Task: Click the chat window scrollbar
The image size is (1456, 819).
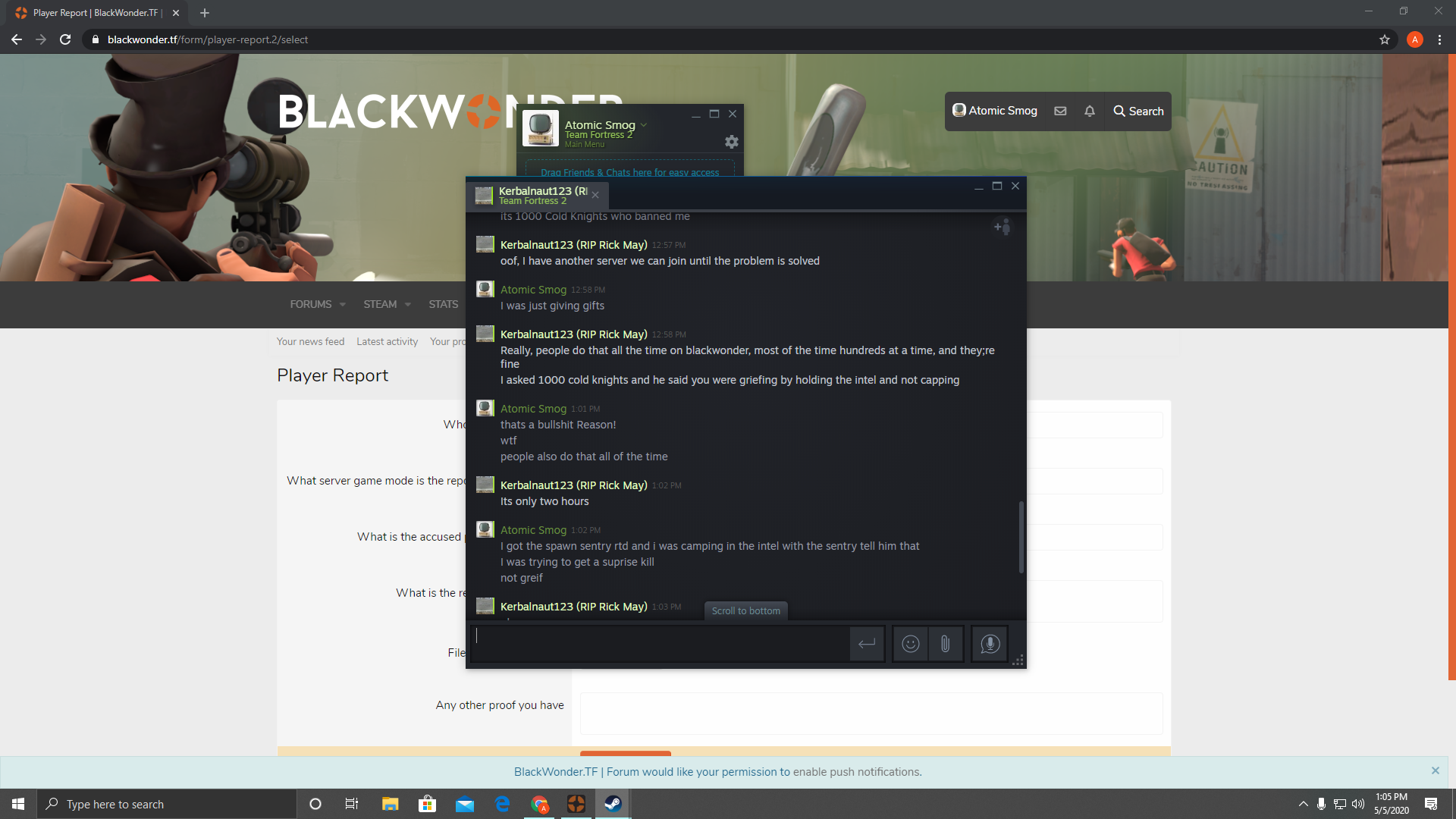Action: pos(1021,537)
